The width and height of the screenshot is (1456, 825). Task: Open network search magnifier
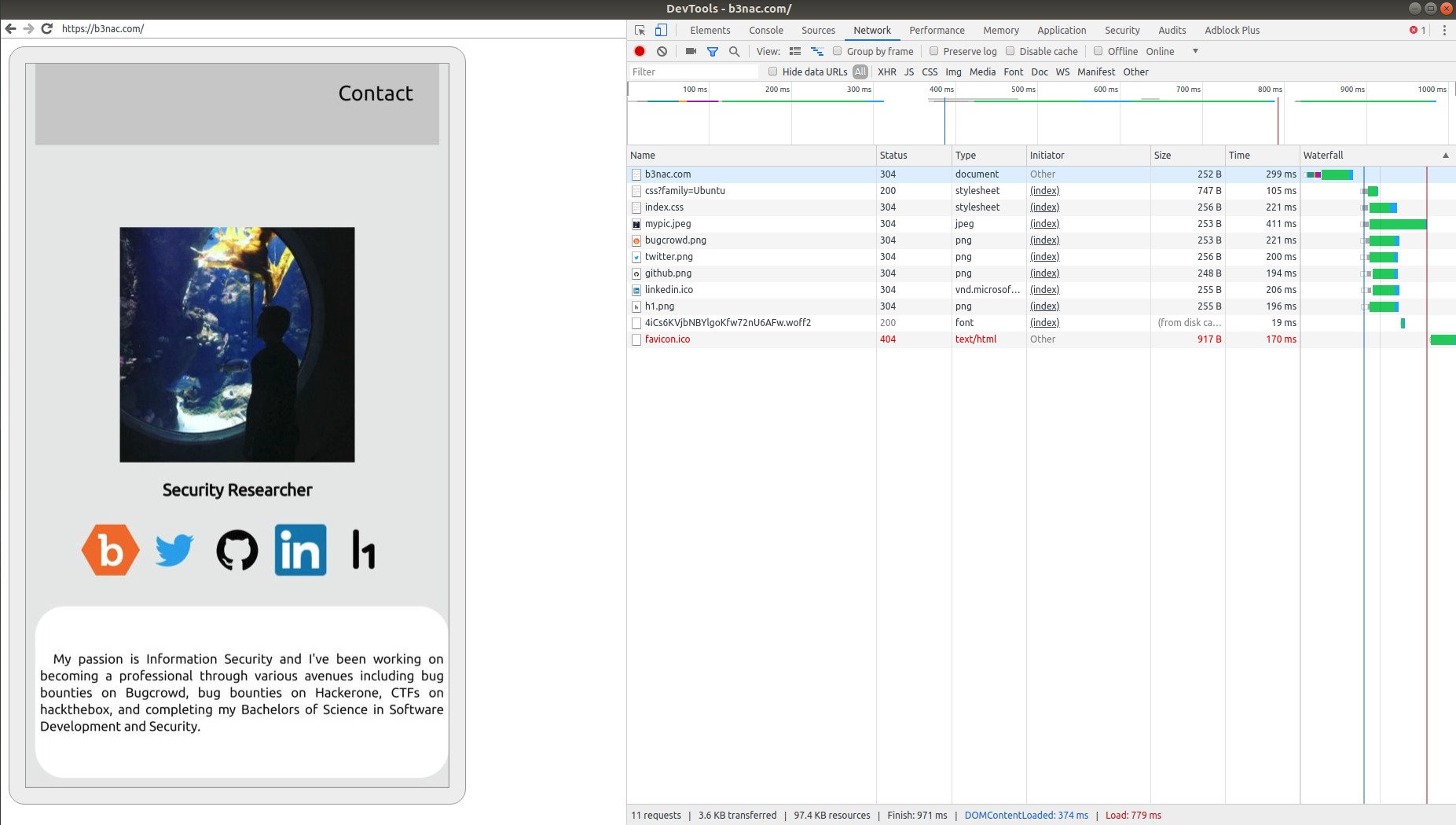pyautogui.click(x=734, y=51)
